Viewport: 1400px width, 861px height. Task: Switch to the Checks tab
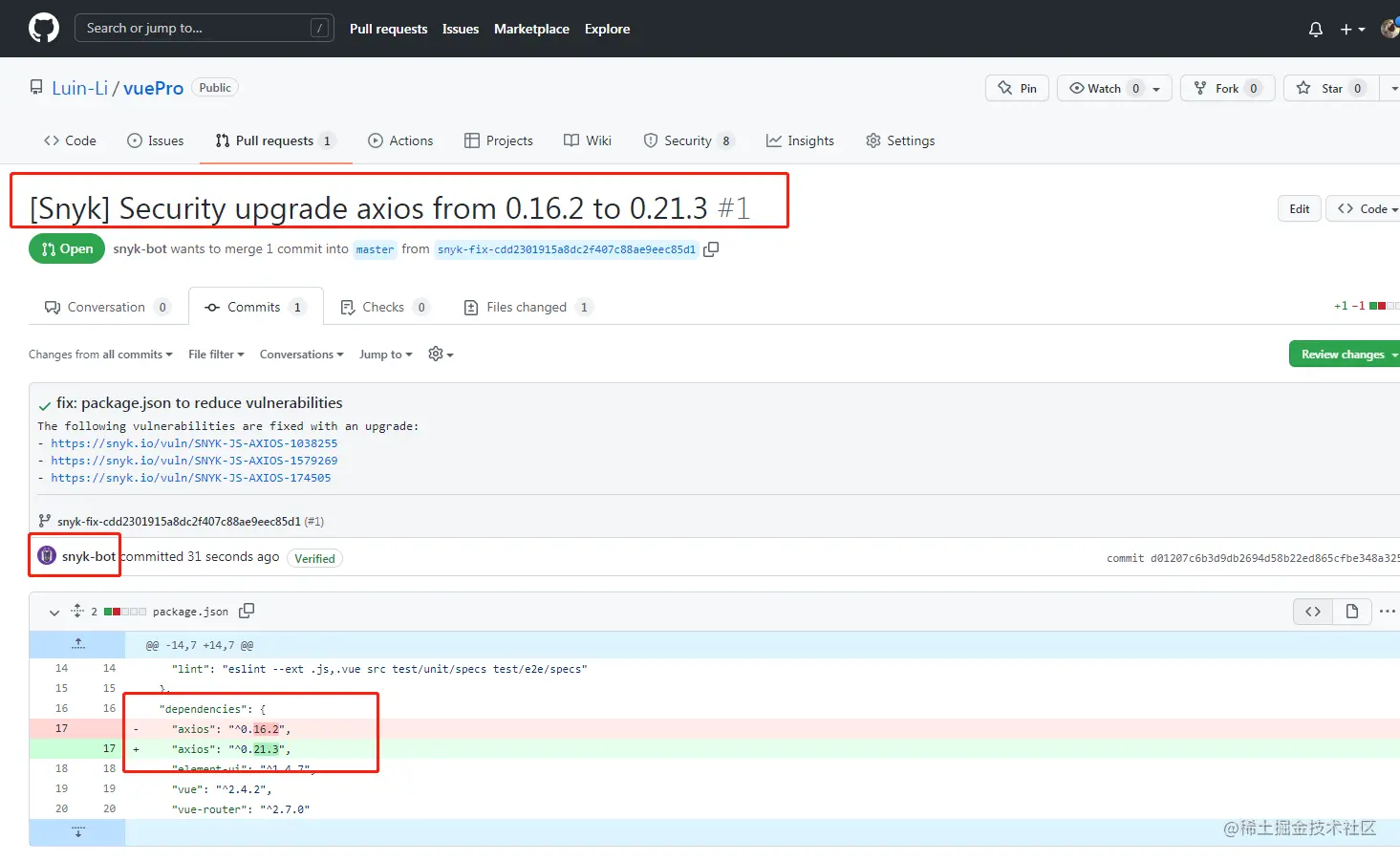[385, 307]
